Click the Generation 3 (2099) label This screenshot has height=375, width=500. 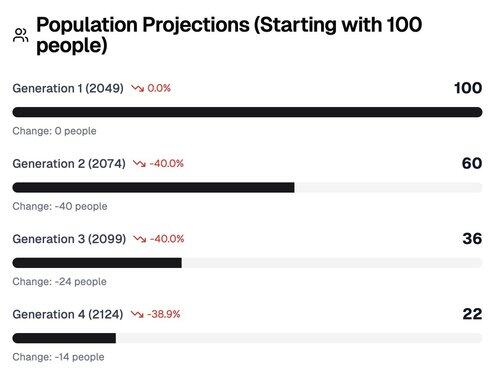(69, 239)
